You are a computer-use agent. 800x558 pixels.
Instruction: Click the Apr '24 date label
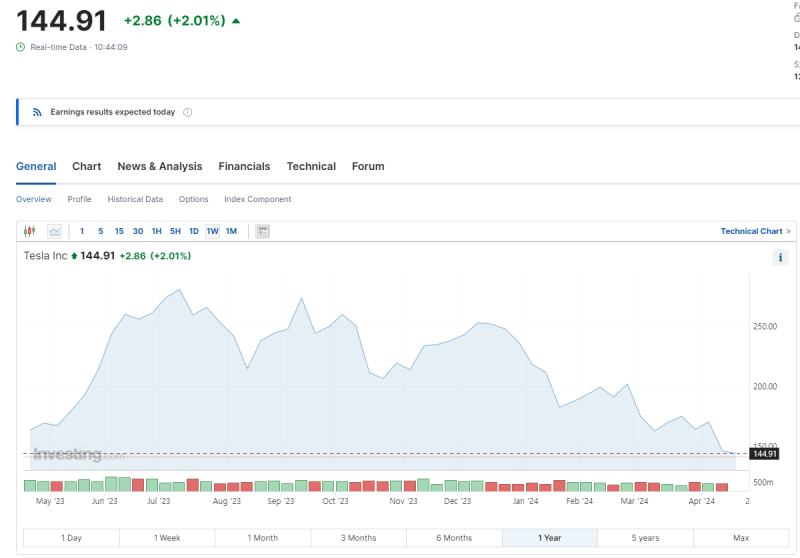[x=702, y=501]
